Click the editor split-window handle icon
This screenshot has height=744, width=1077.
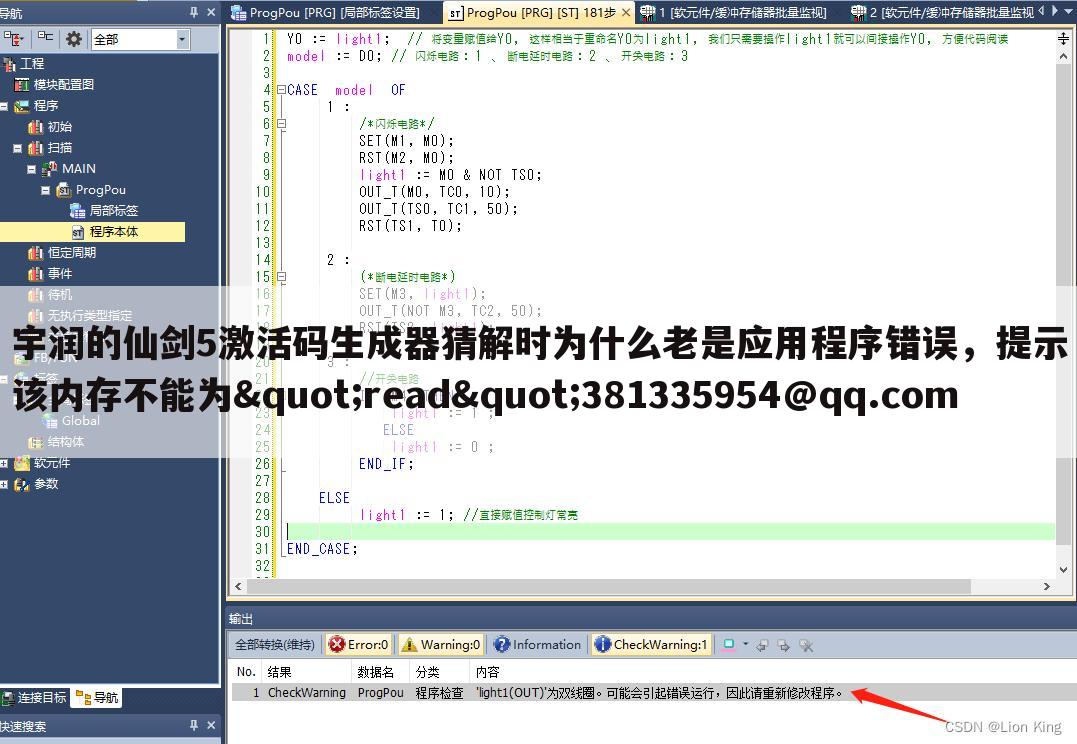pyautogui.click(x=1063, y=39)
